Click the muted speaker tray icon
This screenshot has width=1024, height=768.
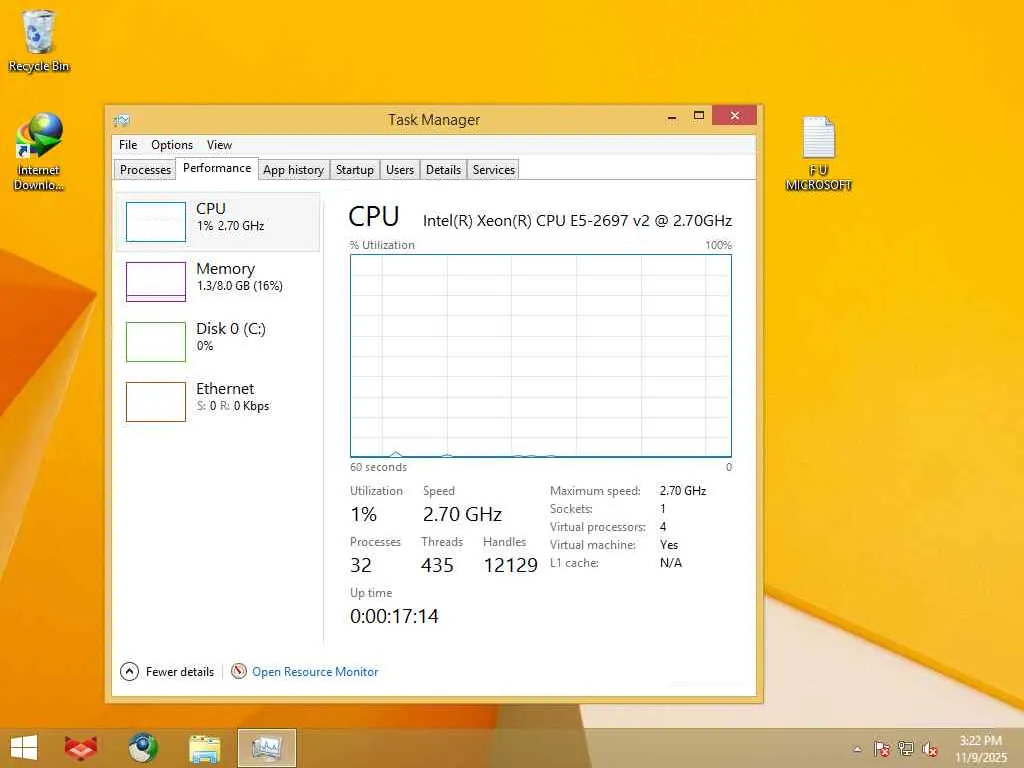coord(930,749)
